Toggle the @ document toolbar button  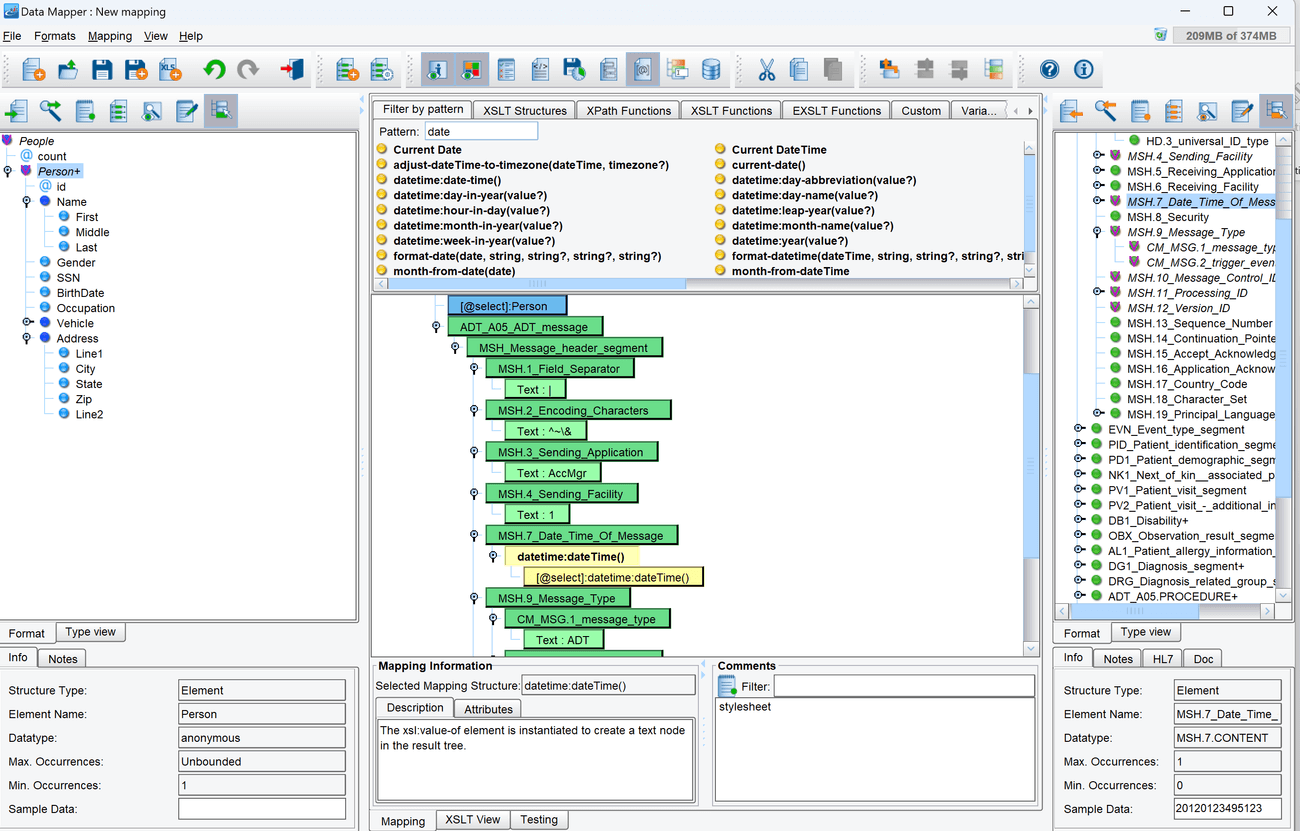(x=643, y=70)
